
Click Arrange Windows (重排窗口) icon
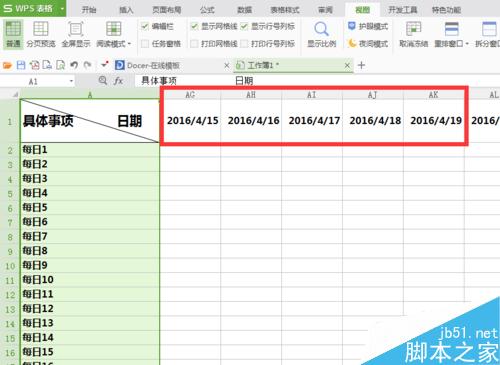click(x=452, y=29)
